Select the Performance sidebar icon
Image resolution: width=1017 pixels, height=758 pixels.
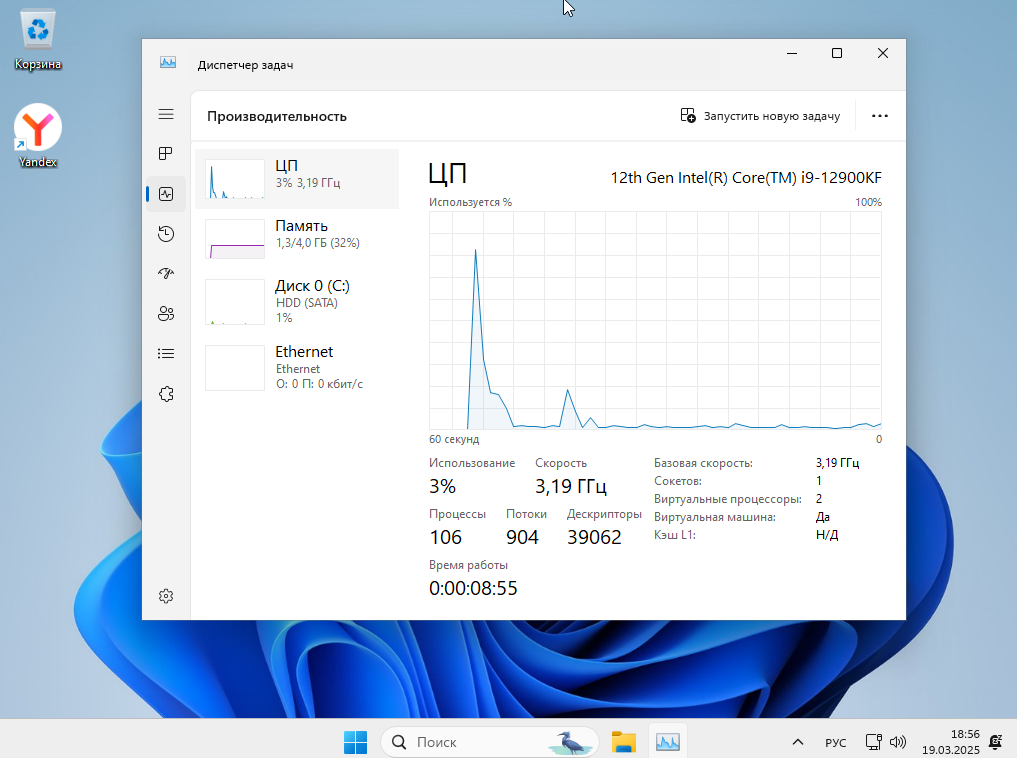tap(166, 194)
